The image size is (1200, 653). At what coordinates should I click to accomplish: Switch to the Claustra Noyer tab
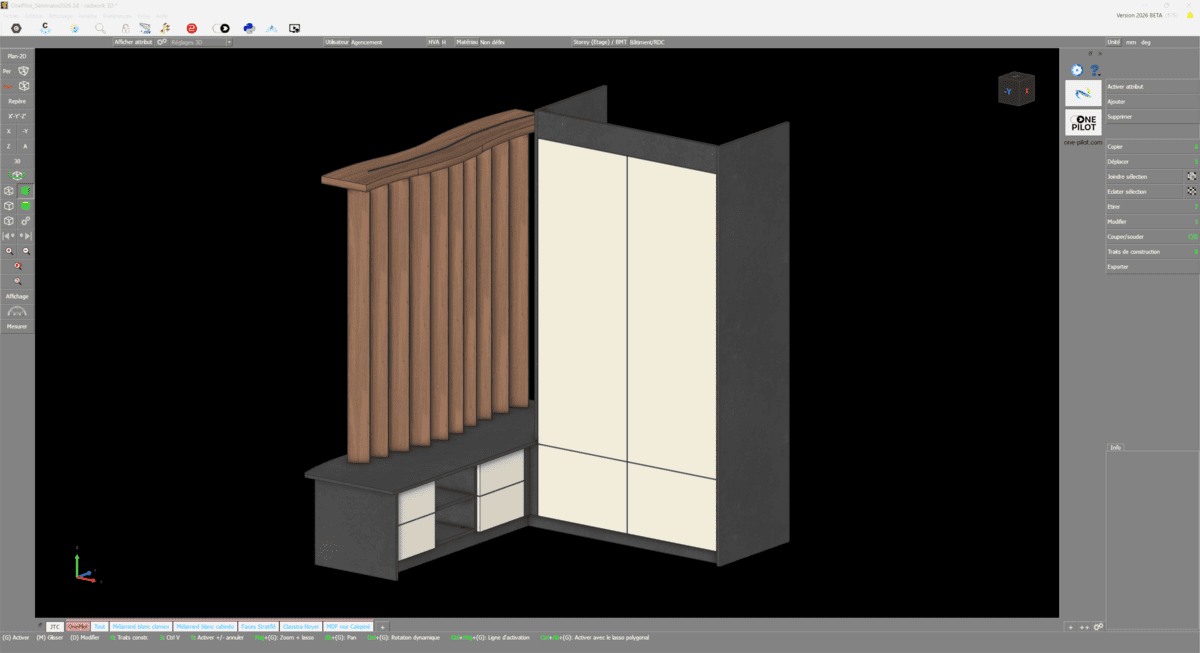click(x=300, y=626)
